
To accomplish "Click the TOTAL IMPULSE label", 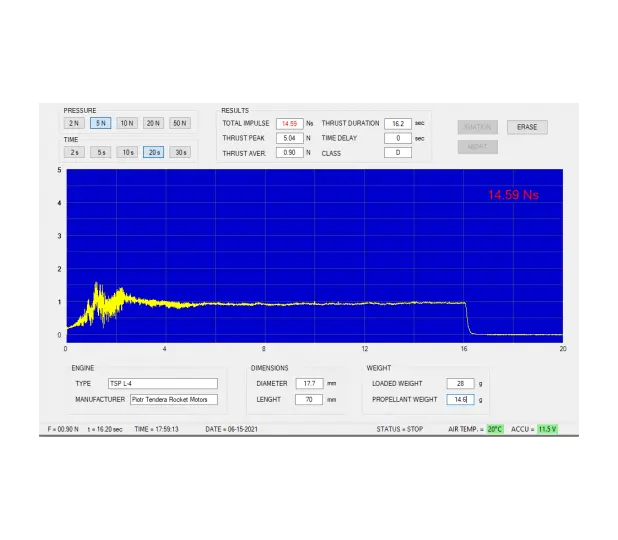I will point(246,123).
